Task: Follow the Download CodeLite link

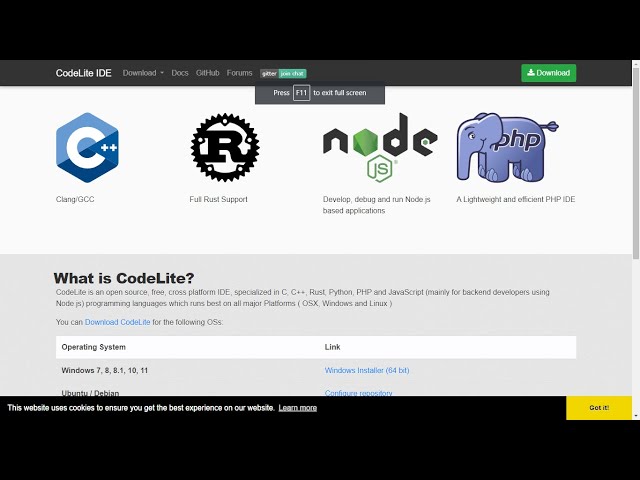Action: click(118, 322)
